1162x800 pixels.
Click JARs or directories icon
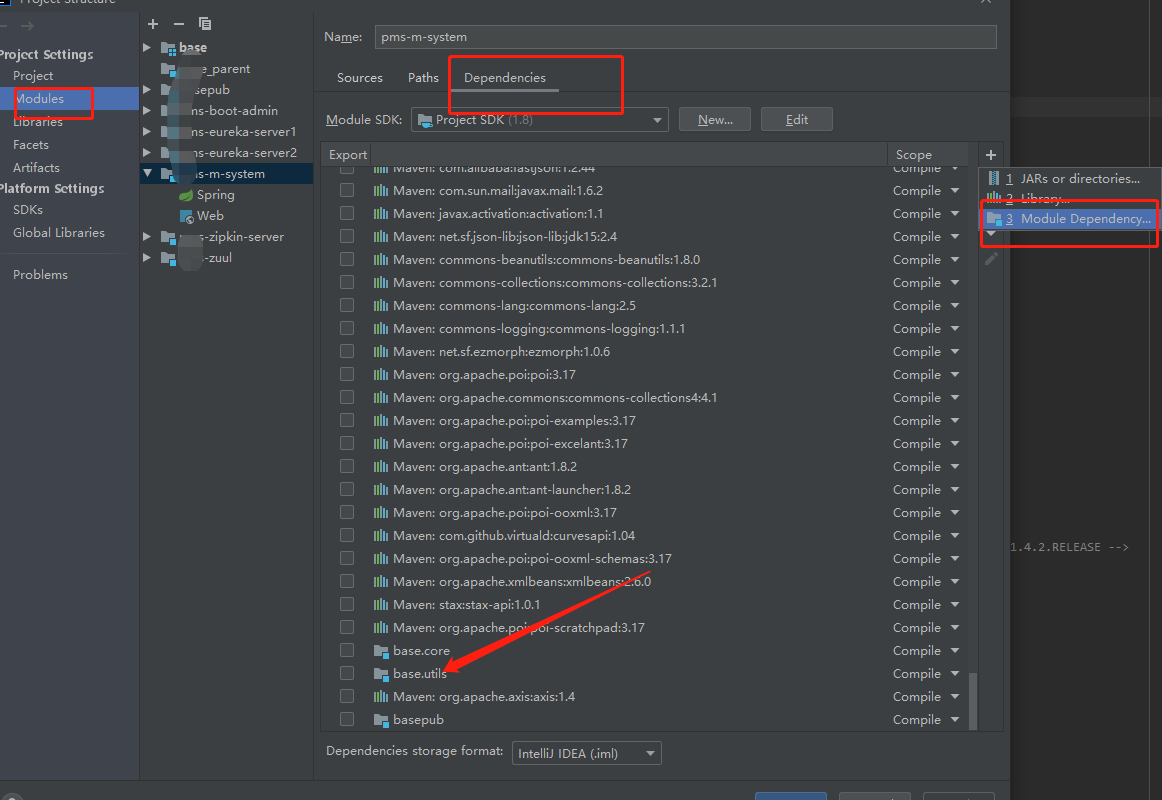coord(994,179)
